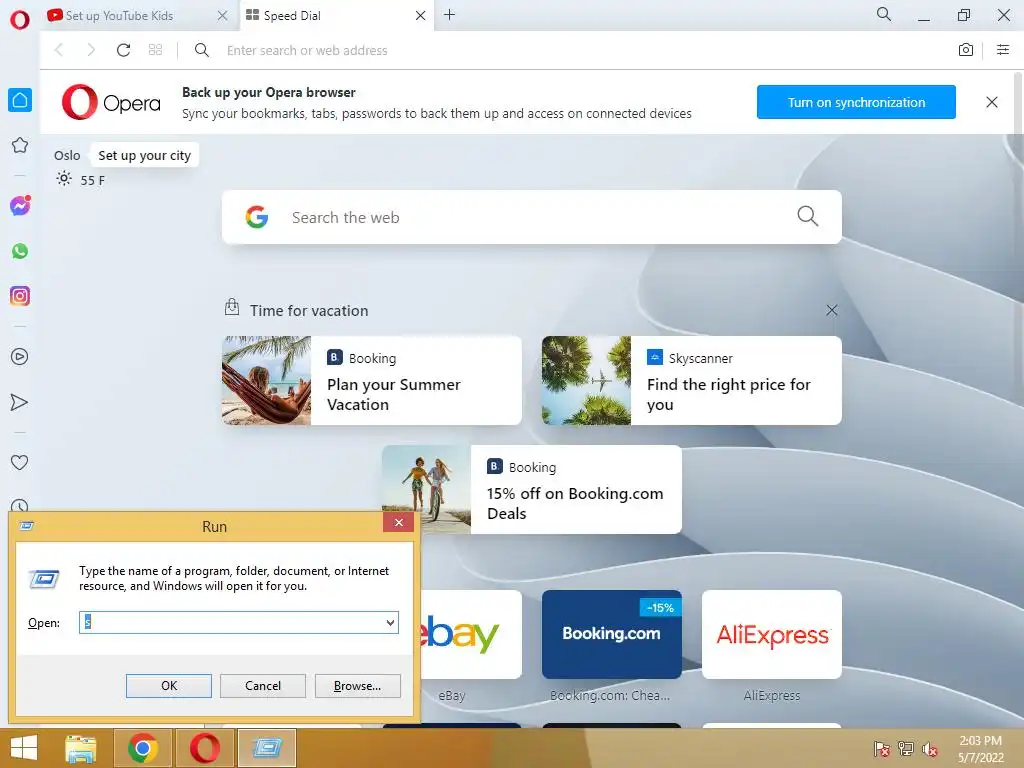Open the Opera main menu logo
1024x768 pixels.
coord(20,19)
